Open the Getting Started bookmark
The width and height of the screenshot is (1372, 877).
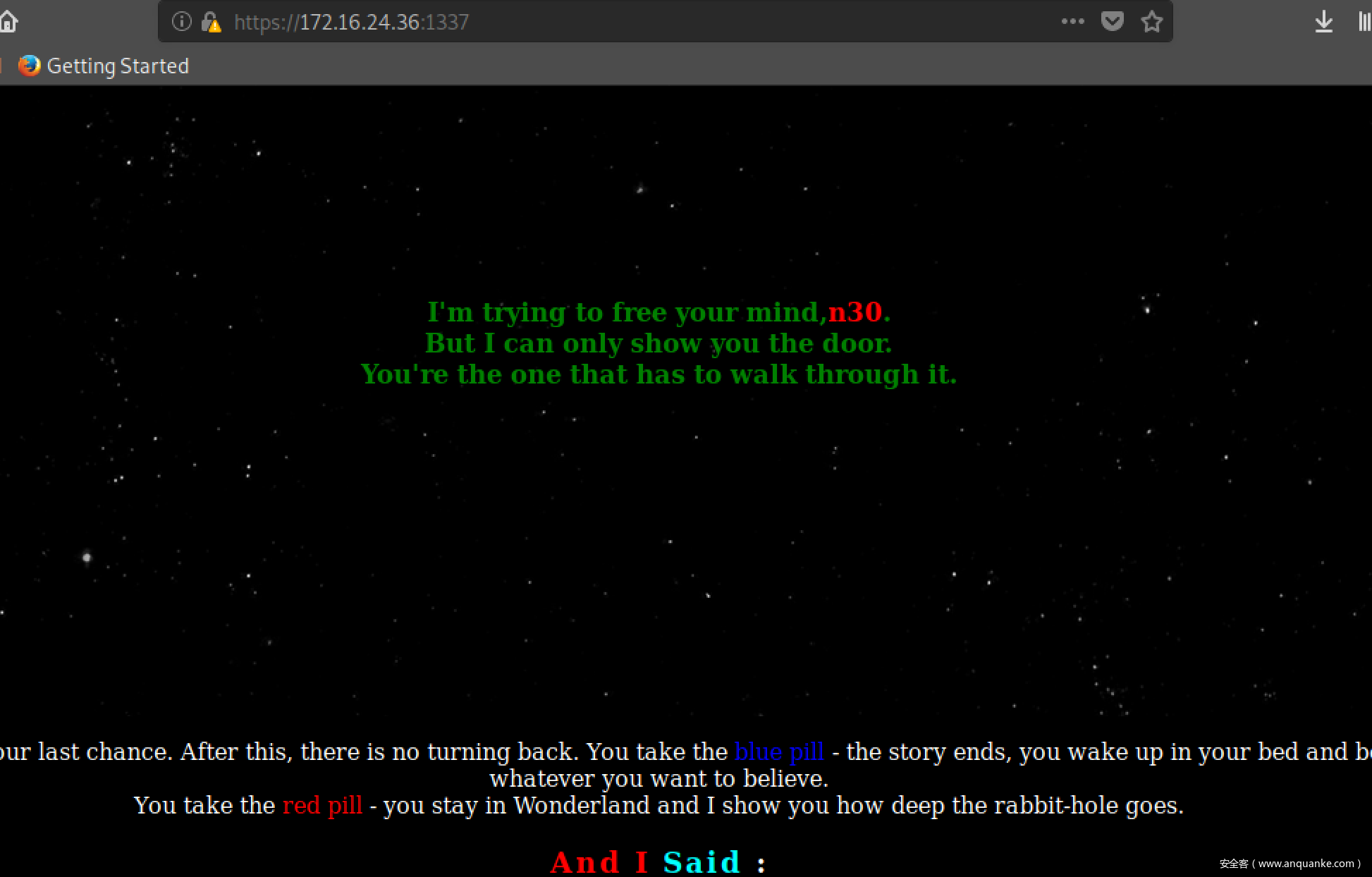click(x=117, y=66)
